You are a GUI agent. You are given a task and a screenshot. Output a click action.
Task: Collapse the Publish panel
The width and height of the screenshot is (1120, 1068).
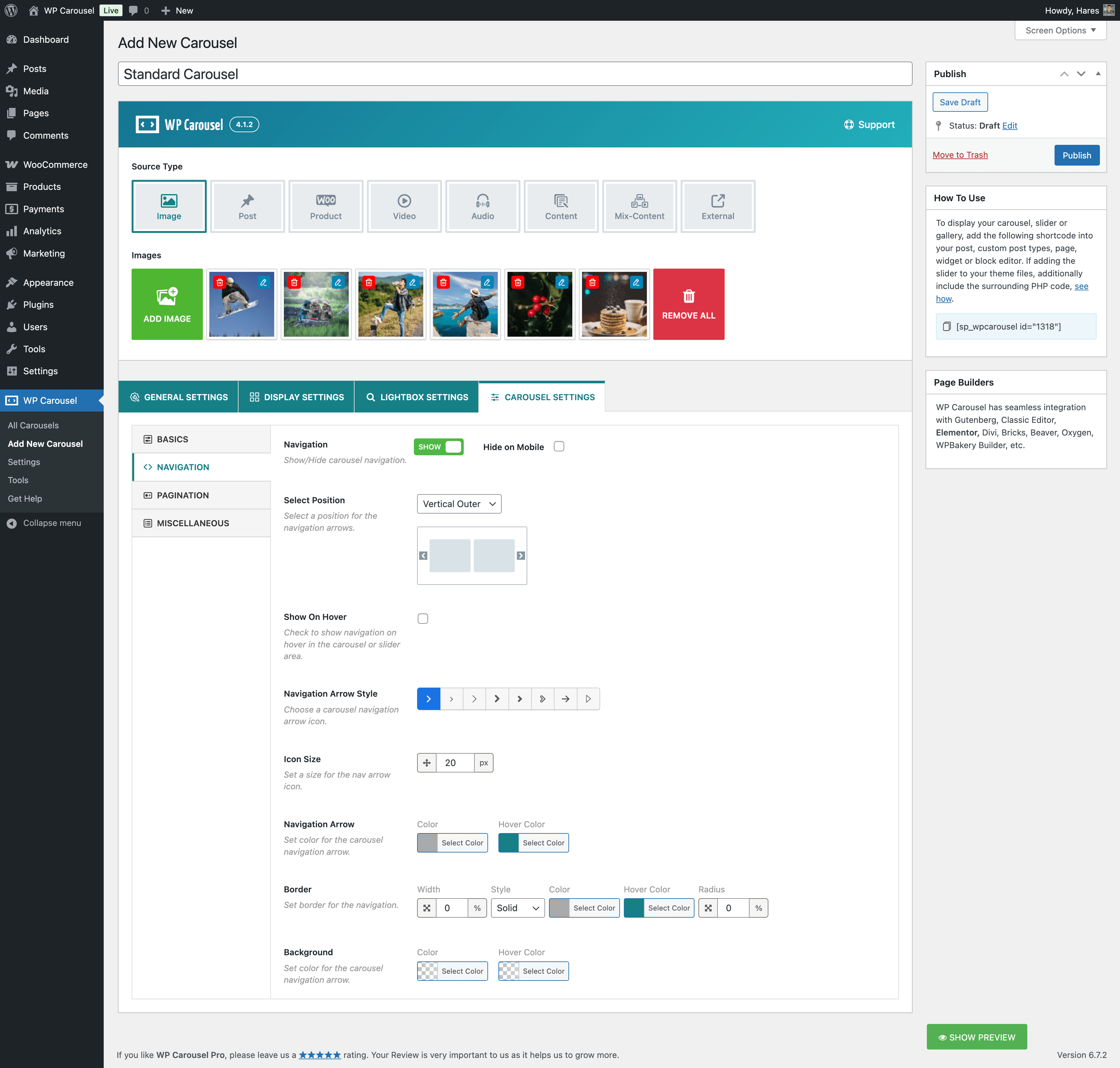point(1098,74)
